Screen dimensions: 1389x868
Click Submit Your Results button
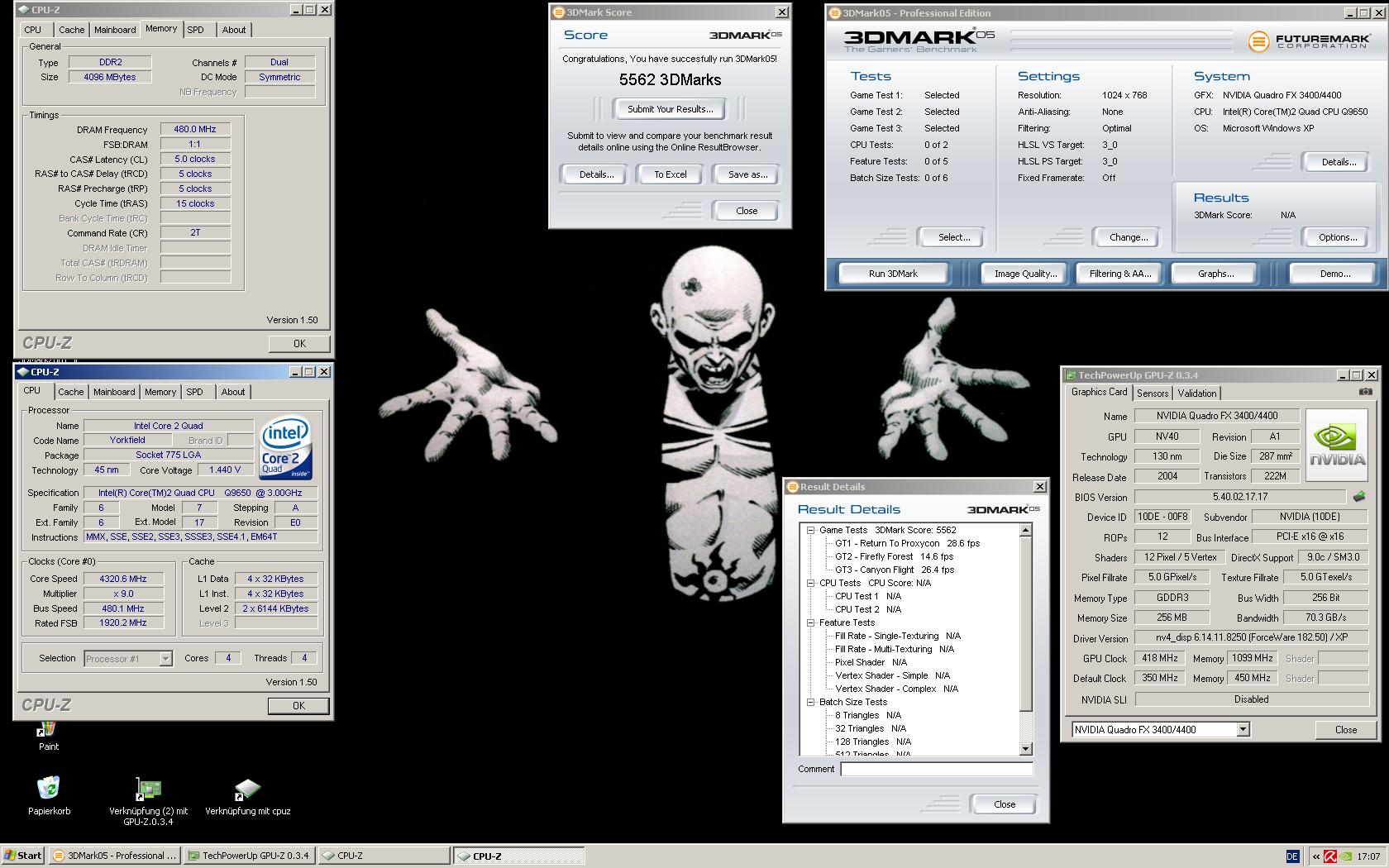tap(670, 109)
